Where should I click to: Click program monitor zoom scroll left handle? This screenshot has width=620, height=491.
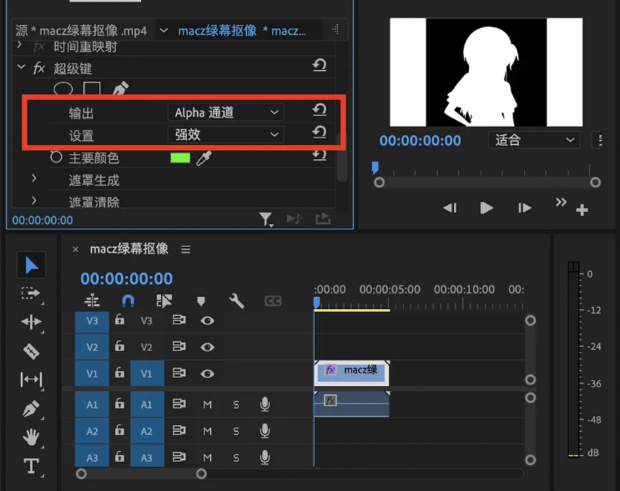click(379, 182)
